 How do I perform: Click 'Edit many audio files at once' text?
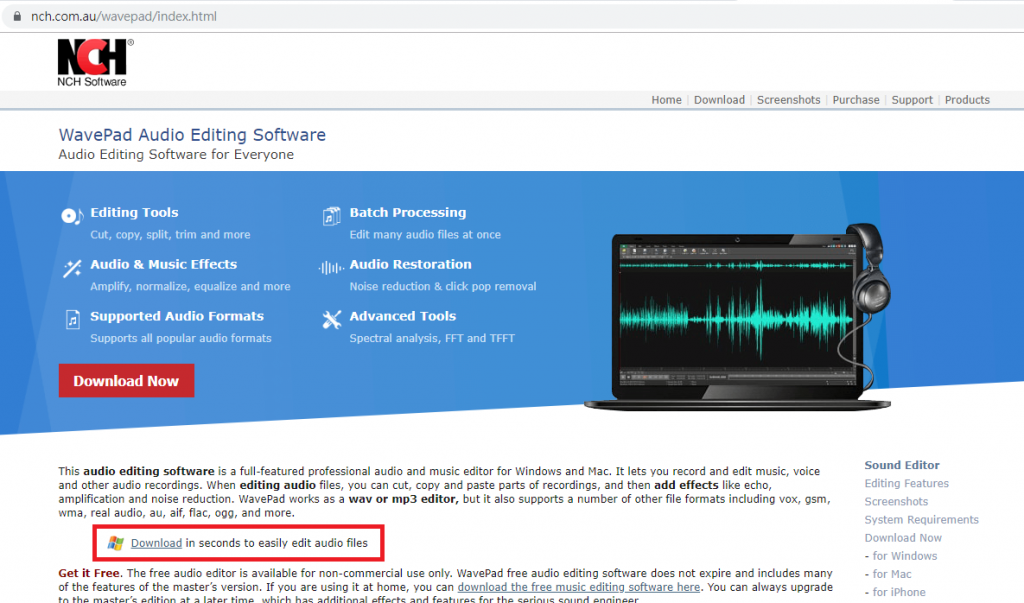pos(425,235)
